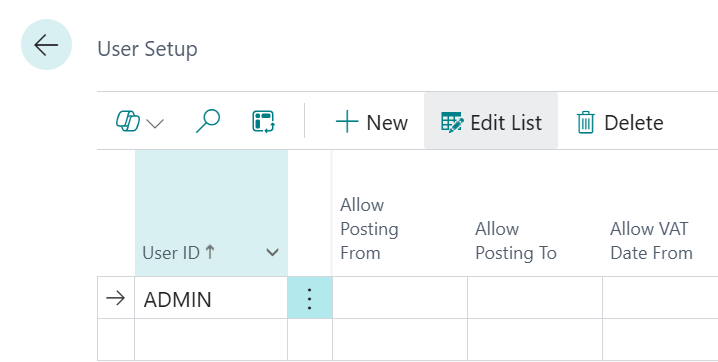
Task: Delete the selected user setup
Action: click(x=620, y=122)
